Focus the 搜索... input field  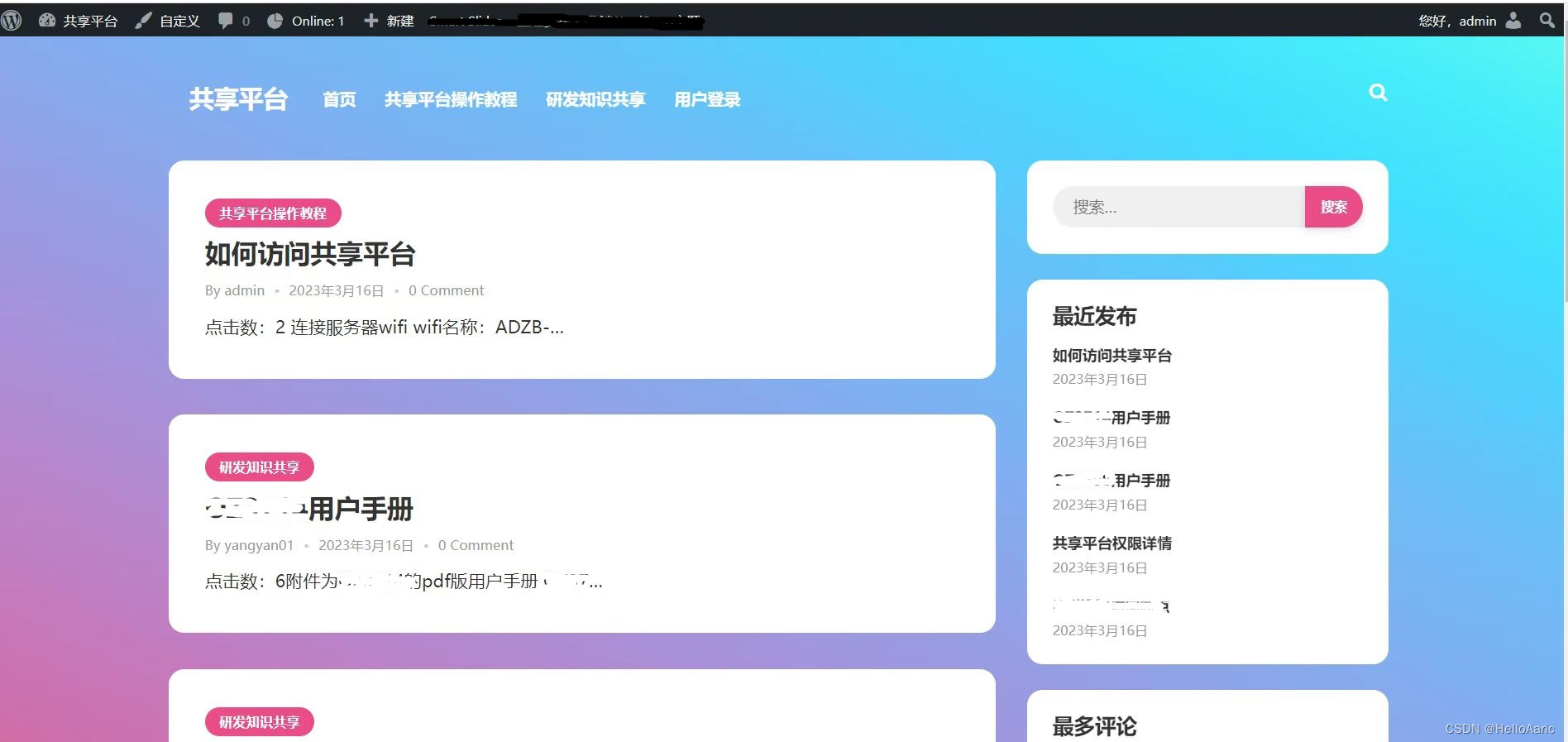coord(1178,207)
